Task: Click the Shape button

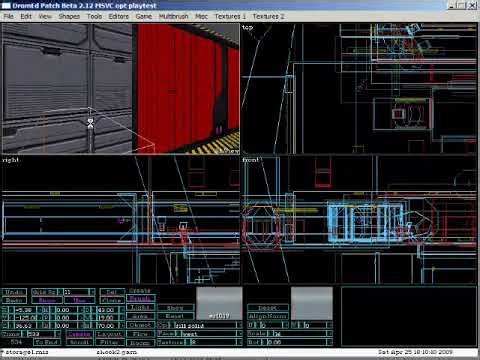Action: coord(176,307)
